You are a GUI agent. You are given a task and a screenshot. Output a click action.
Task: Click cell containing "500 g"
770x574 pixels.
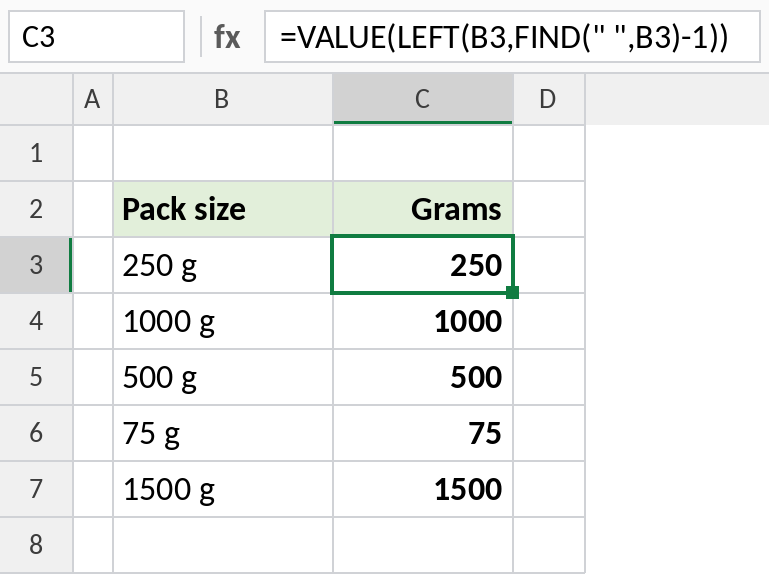(x=223, y=377)
